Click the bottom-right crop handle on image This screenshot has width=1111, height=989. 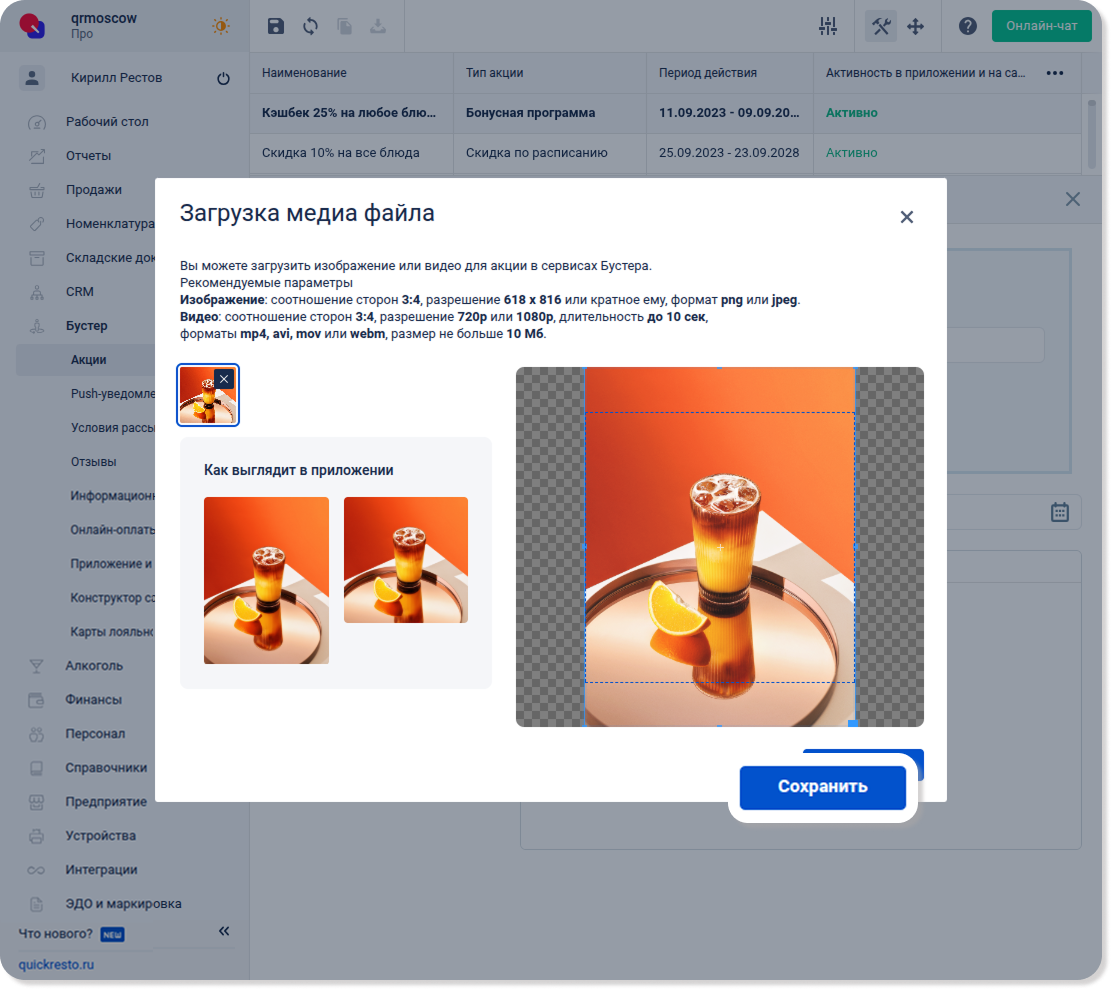[852, 722]
